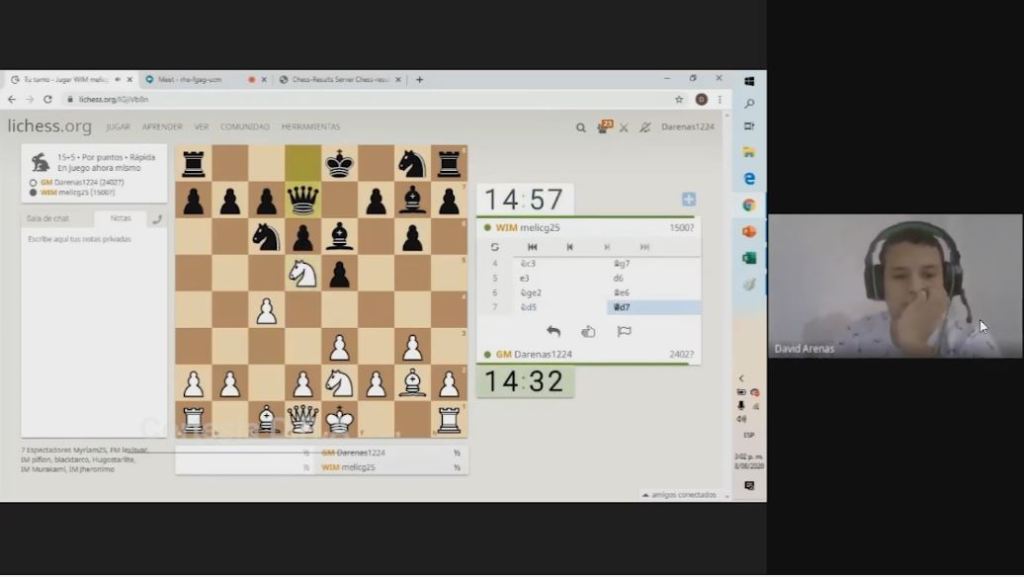The height and width of the screenshot is (577, 1024).
Task: Expand the HERRAMIENTAS navigation menu
Action: click(310, 127)
